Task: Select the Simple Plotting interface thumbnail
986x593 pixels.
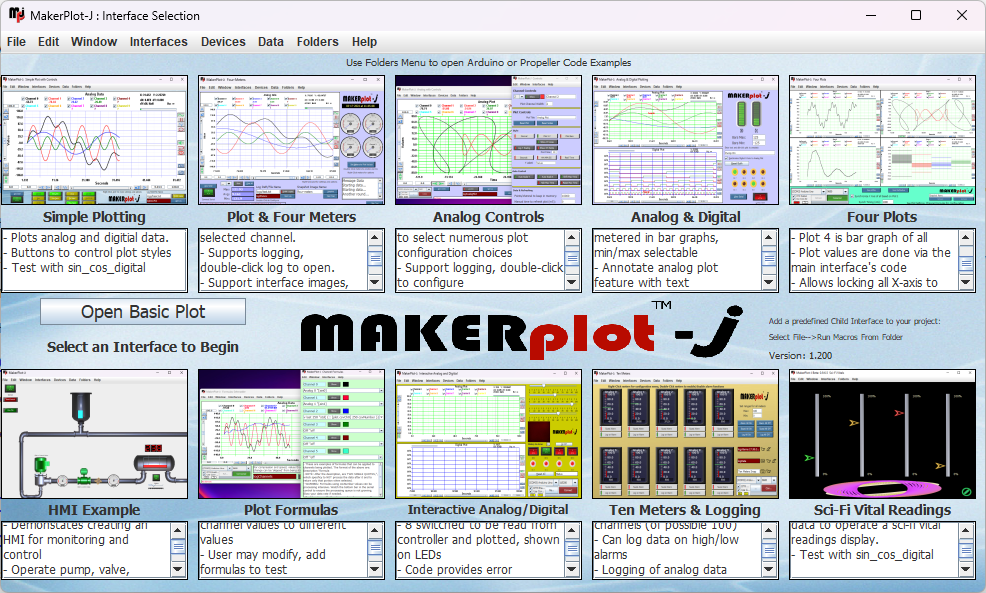Action: tap(94, 140)
